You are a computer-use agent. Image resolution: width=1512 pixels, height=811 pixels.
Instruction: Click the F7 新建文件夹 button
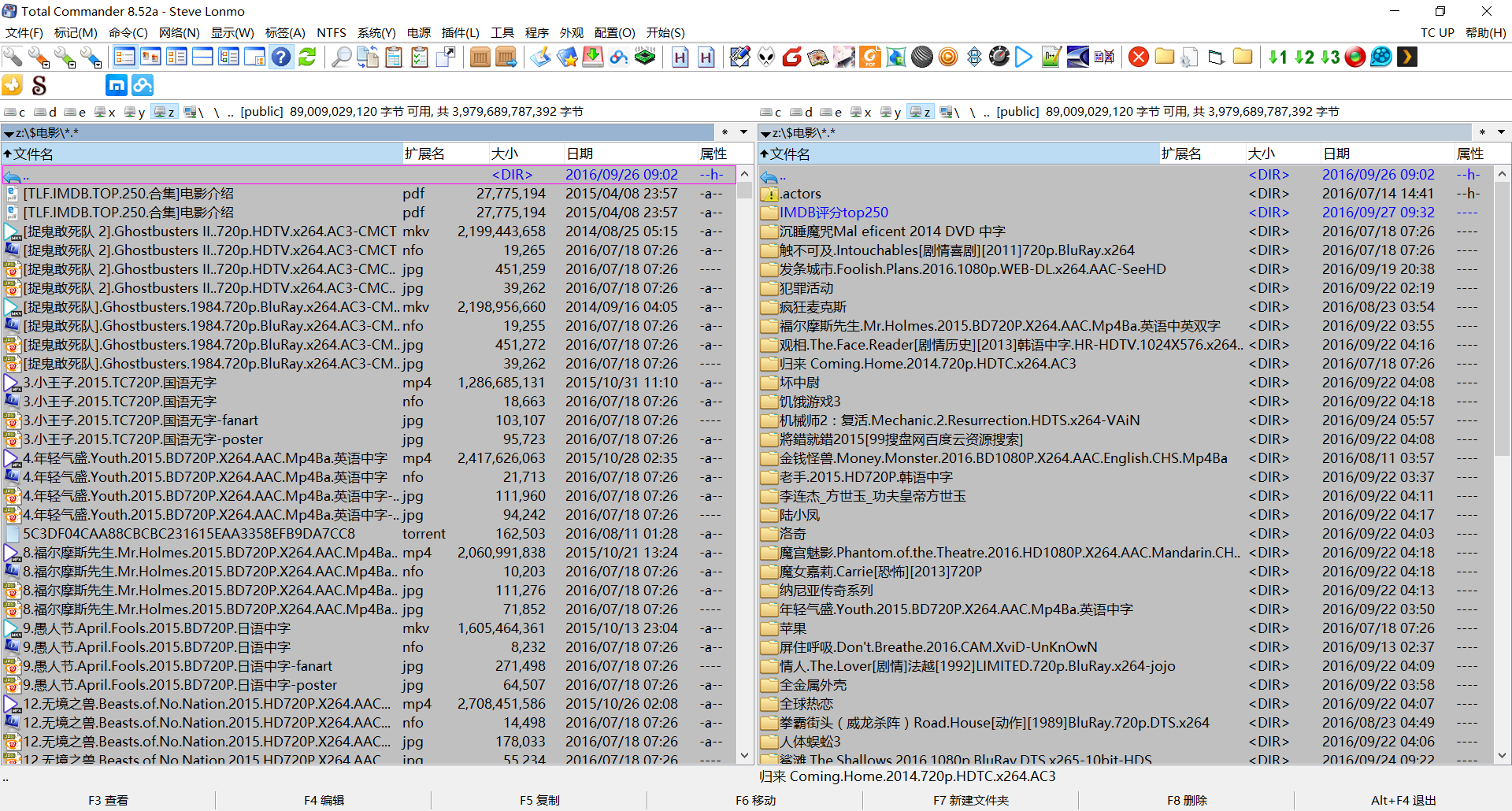tap(971, 800)
